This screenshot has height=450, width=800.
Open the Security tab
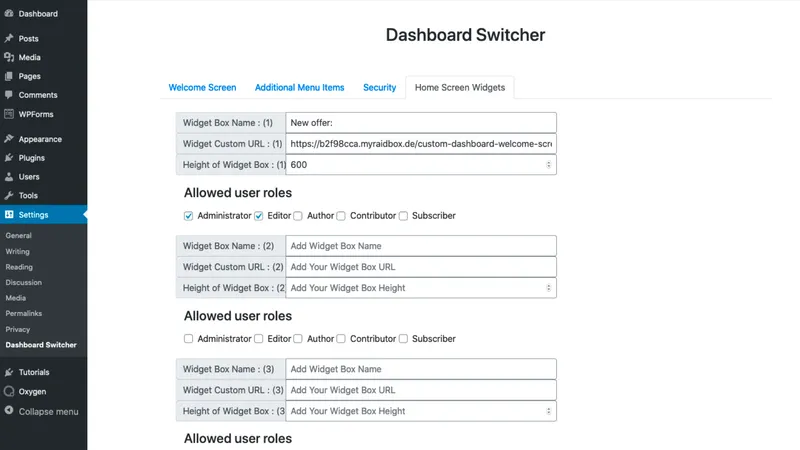[x=380, y=87]
